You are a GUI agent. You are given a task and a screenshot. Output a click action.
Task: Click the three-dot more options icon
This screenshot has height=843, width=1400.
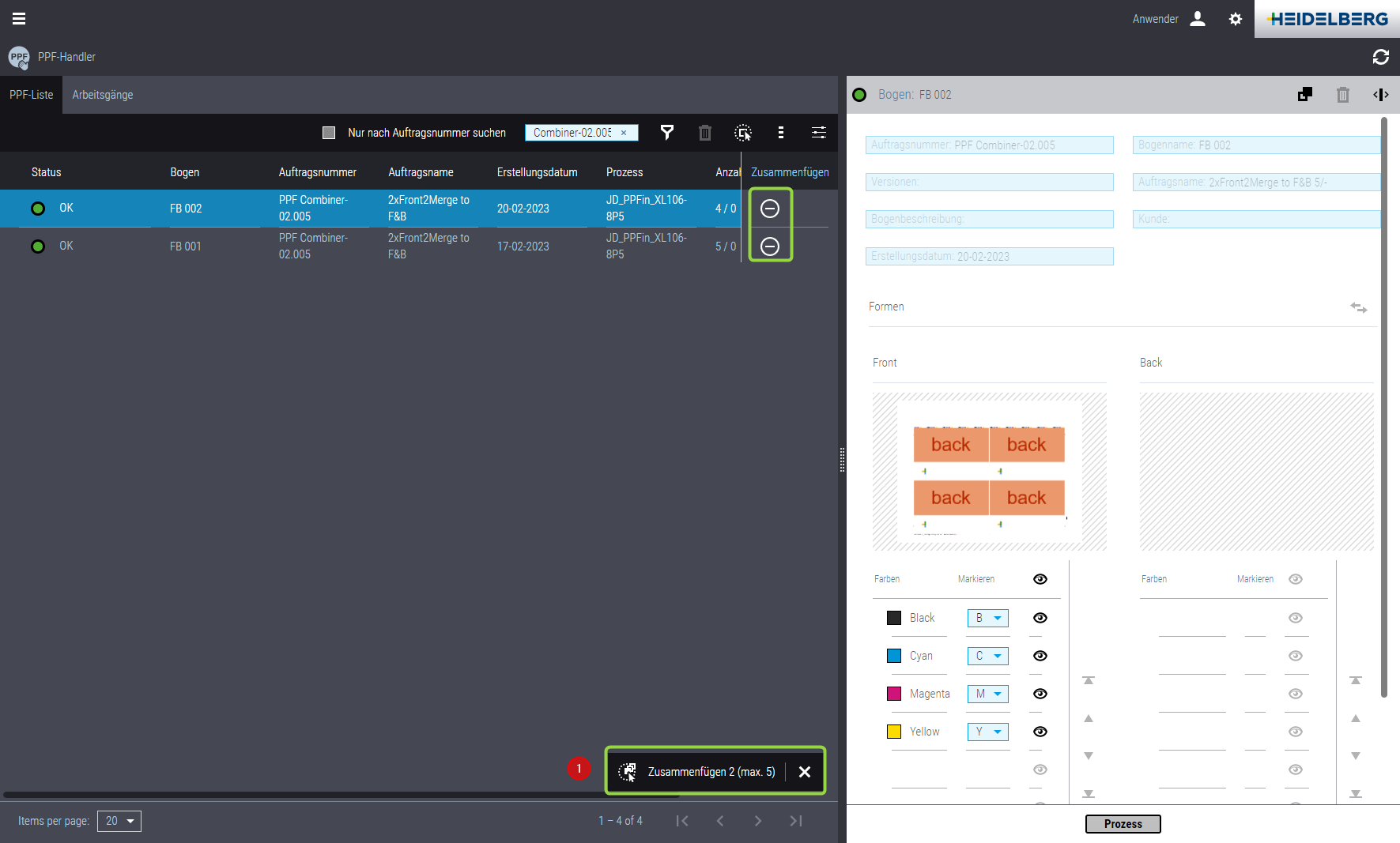point(781,133)
